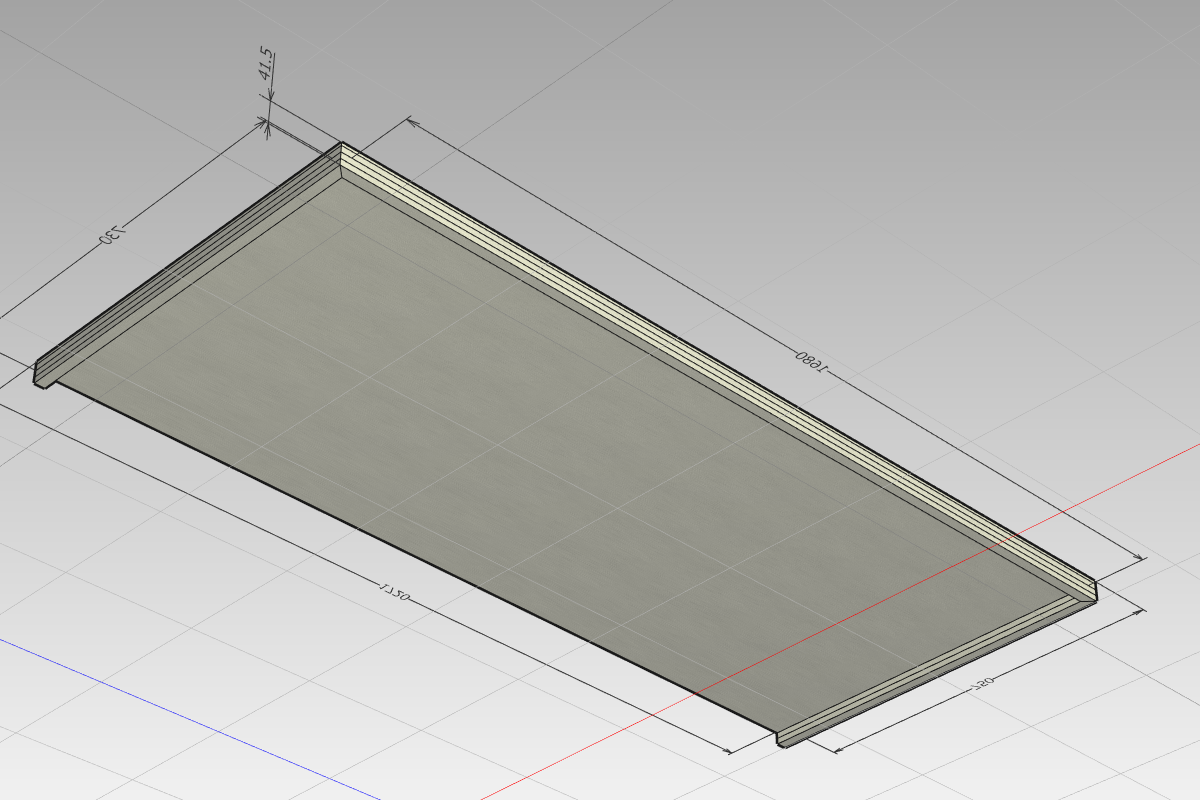
Task: Select the 750 dimension label
Action: tap(983, 684)
